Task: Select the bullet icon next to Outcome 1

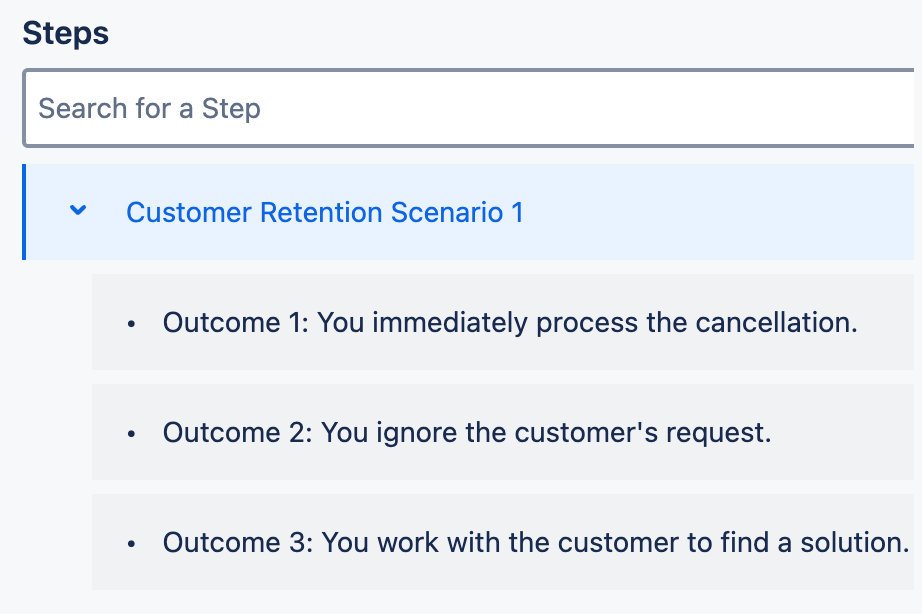Action: pos(131,322)
